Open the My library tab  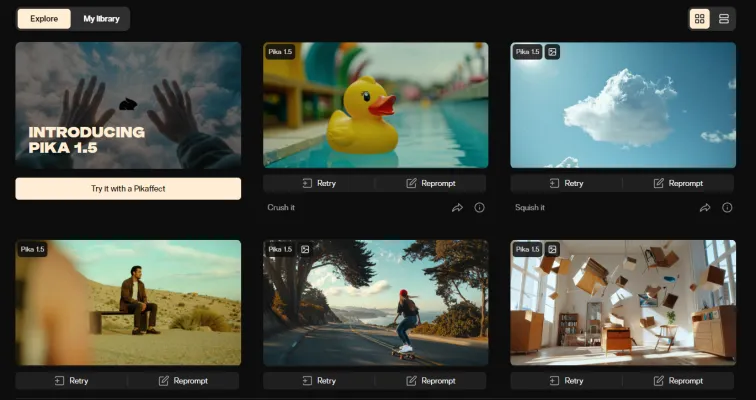[x=100, y=19]
